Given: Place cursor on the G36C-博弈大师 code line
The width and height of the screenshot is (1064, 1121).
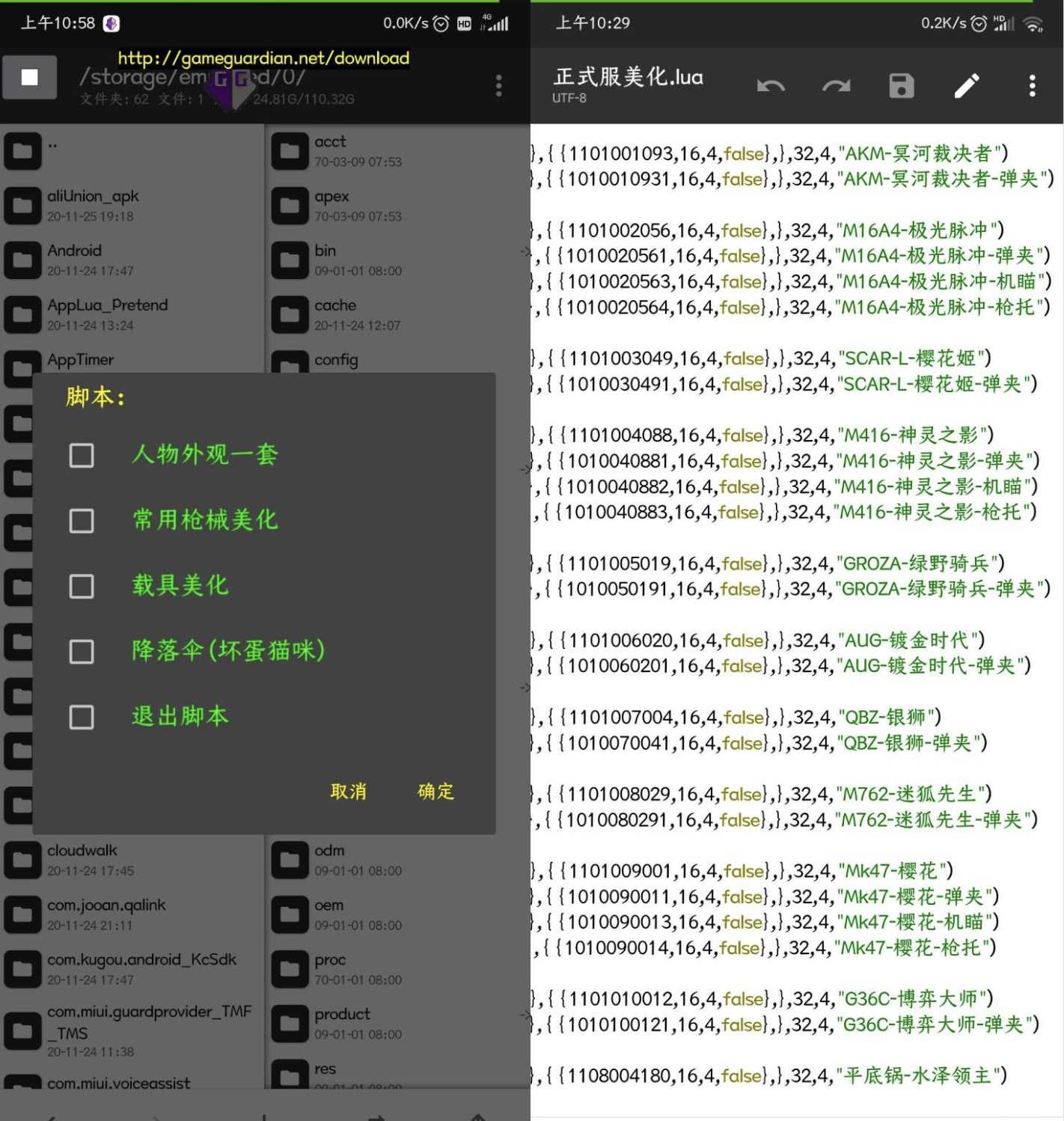Looking at the screenshot, I should 762,999.
